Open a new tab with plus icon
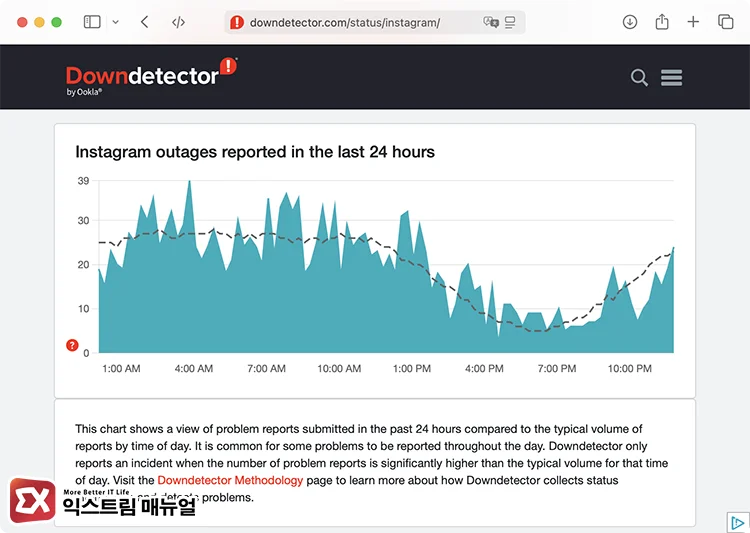The height and width of the screenshot is (533, 750). pos(693,22)
